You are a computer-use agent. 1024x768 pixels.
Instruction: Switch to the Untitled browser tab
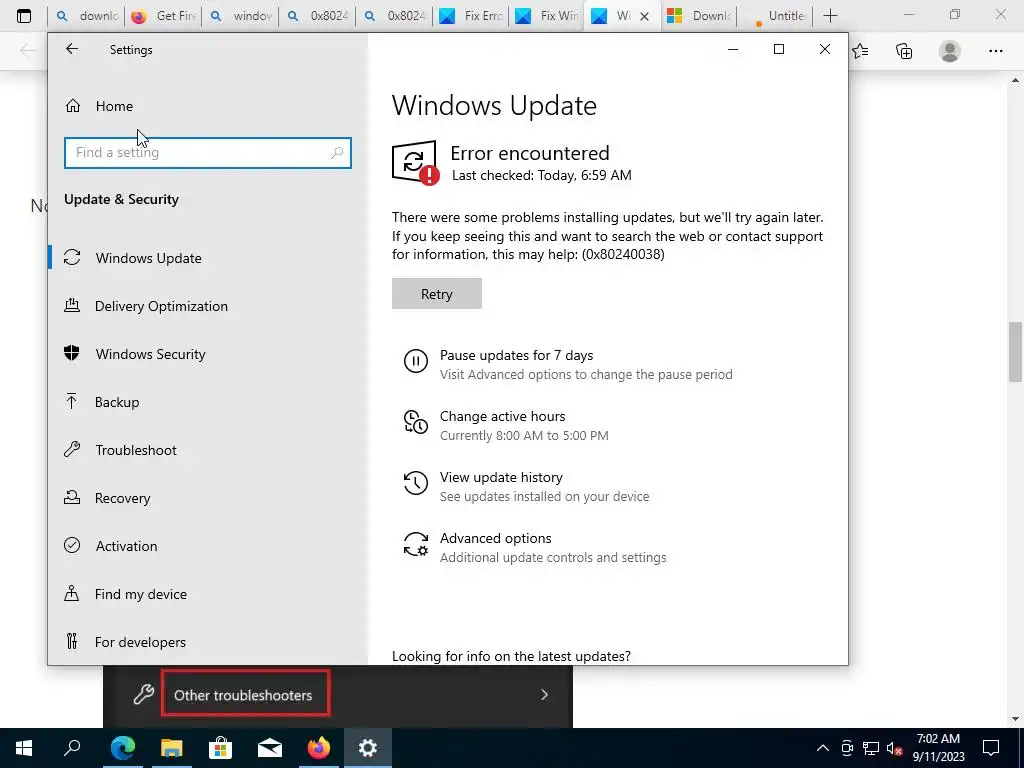776,16
